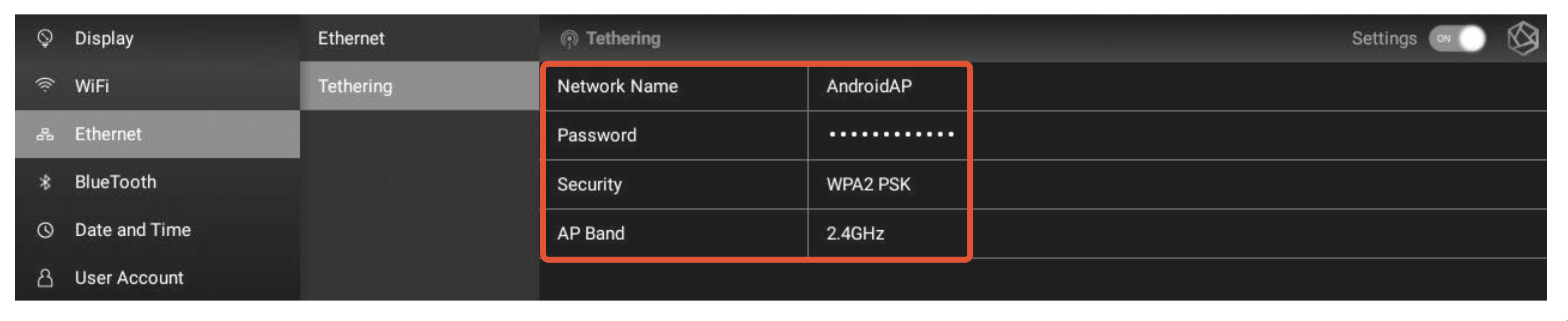Click the geometric logo icon at top right
This screenshot has height=321, width=1568.
click(x=1523, y=38)
